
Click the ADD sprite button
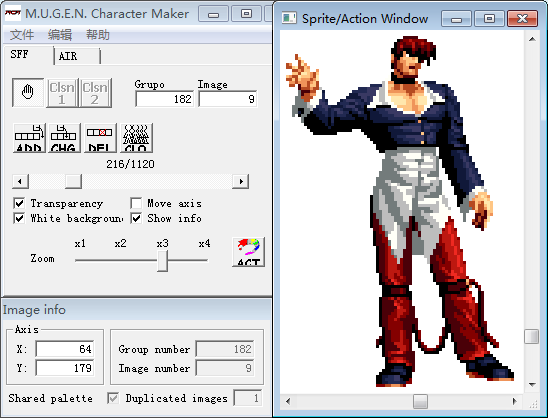[x=29, y=138]
